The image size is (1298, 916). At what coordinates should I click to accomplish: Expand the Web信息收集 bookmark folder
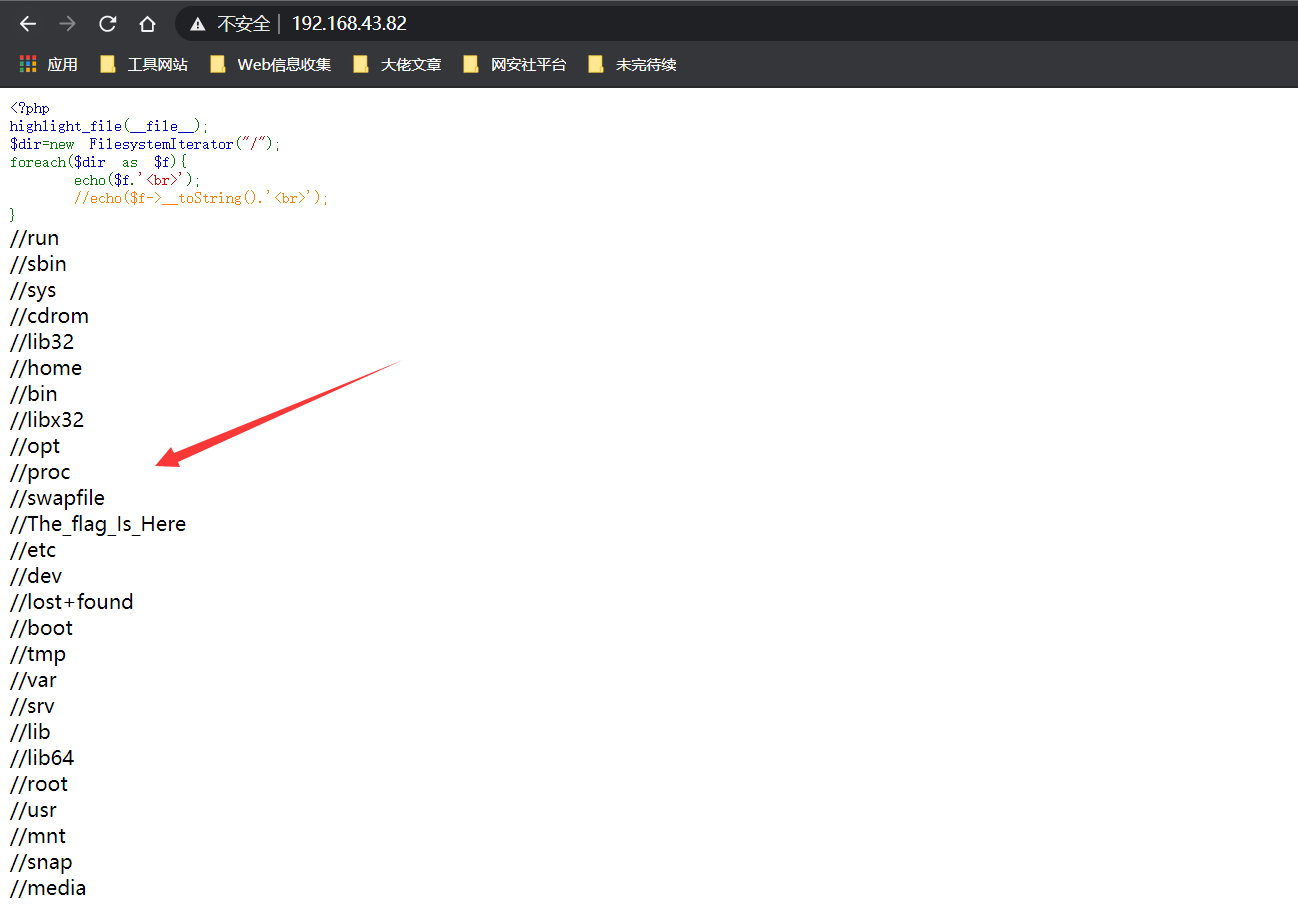click(271, 65)
